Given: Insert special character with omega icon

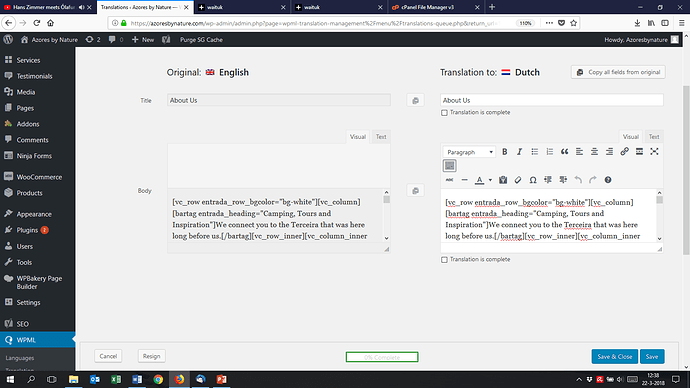Looking at the screenshot, I should click(x=532, y=180).
